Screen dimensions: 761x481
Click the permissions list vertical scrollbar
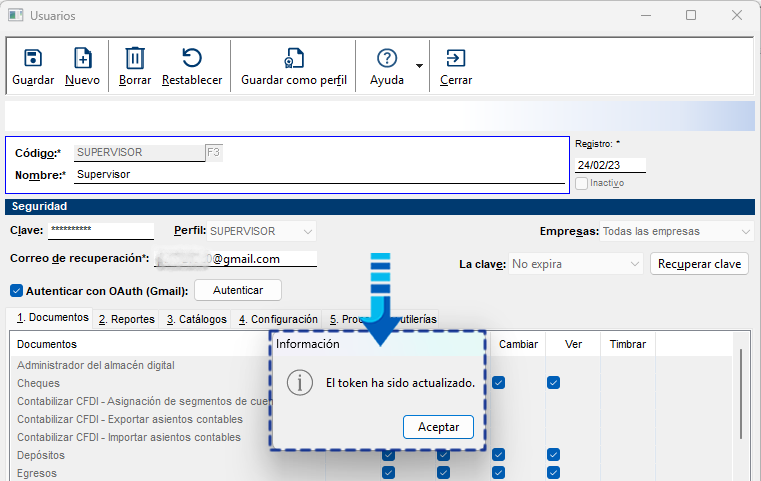point(741,400)
